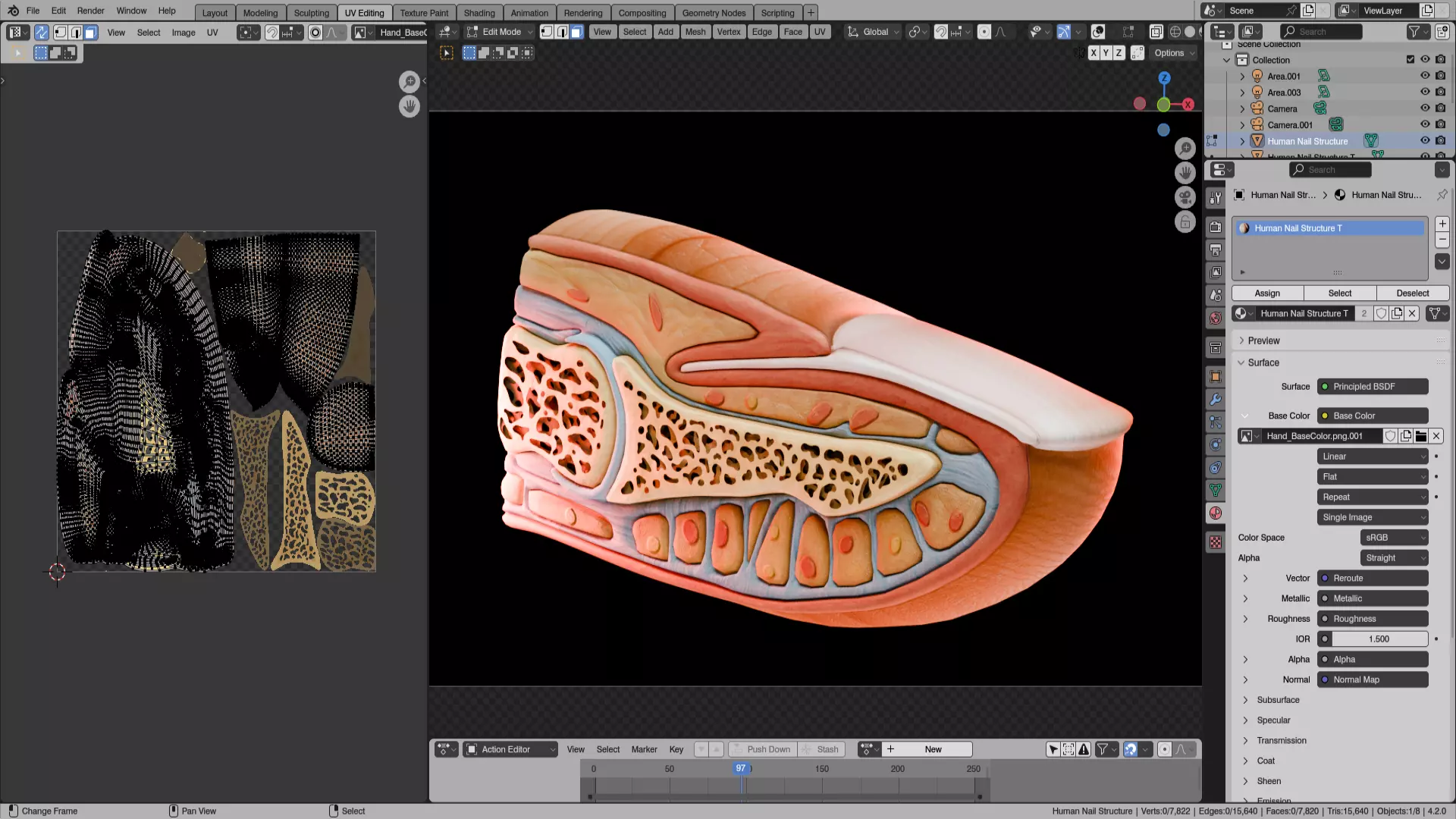Open the sRGB color space dropdown
Viewport: 1456px width, 819px height.
pyautogui.click(x=1394, y=538)
